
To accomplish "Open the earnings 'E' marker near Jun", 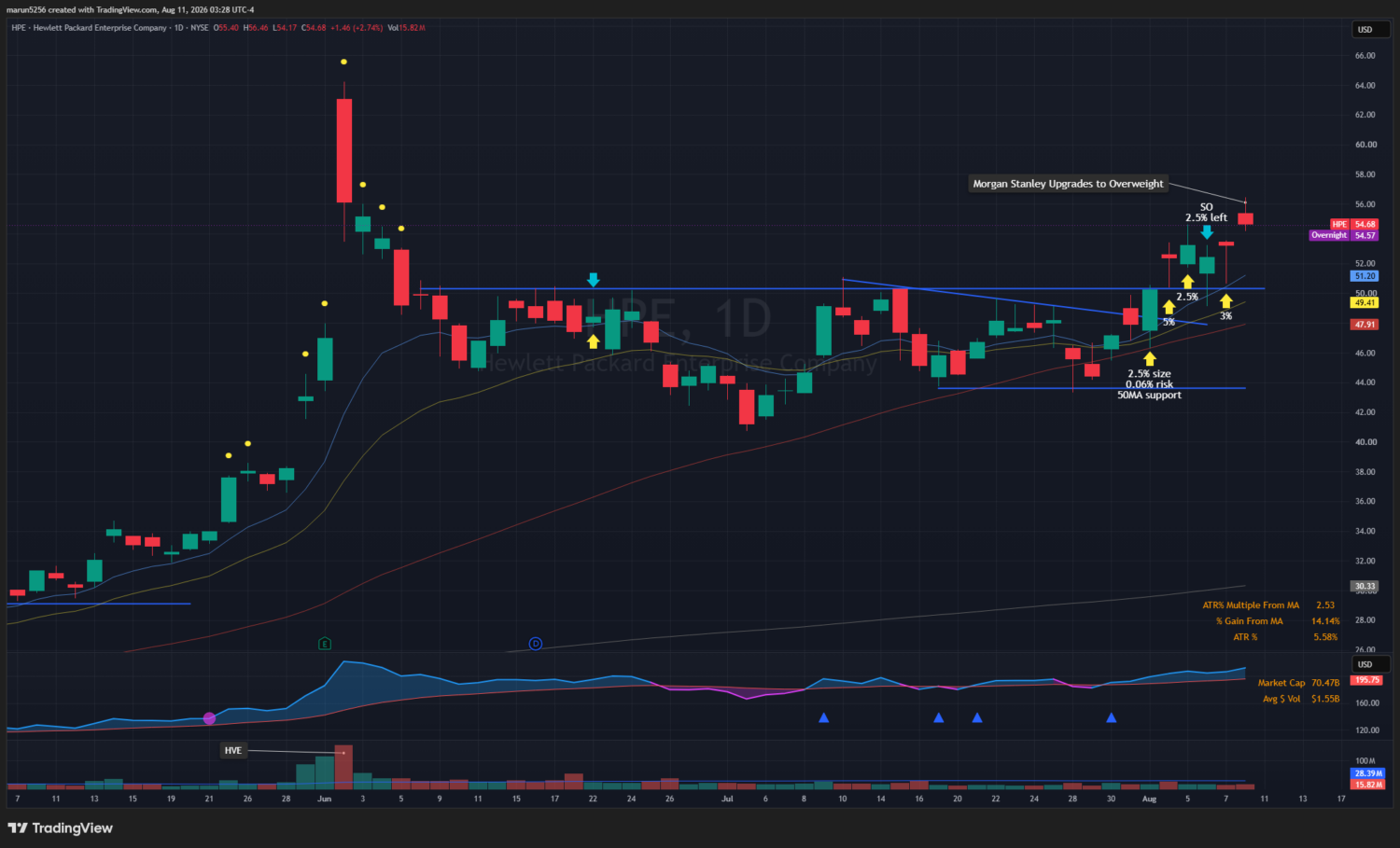I will click(325, 644).
